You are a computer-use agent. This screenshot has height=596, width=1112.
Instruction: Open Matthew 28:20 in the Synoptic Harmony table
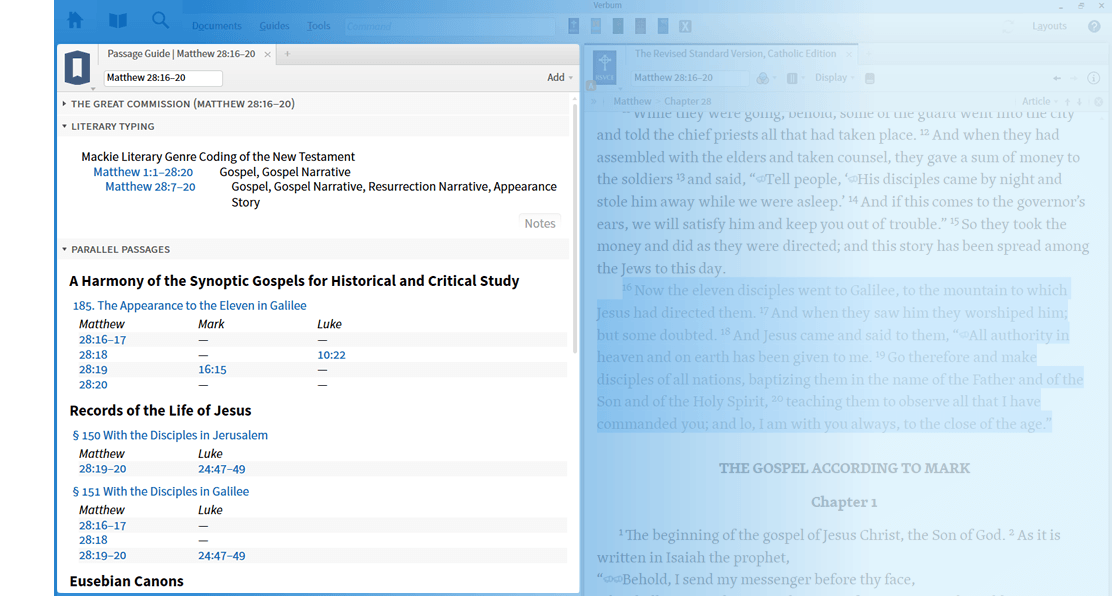93,385
